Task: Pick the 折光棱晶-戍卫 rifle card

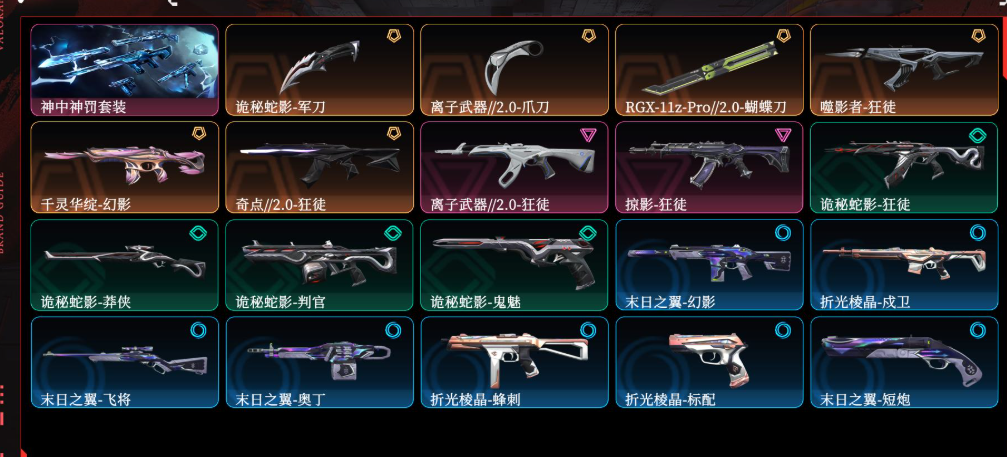Action: pos(904,265)
